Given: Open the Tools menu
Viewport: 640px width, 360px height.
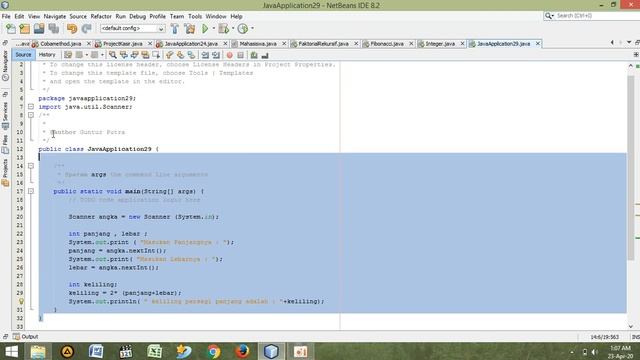Looking at the screenshot, I should pyautogui.click(x=195, y=16).
